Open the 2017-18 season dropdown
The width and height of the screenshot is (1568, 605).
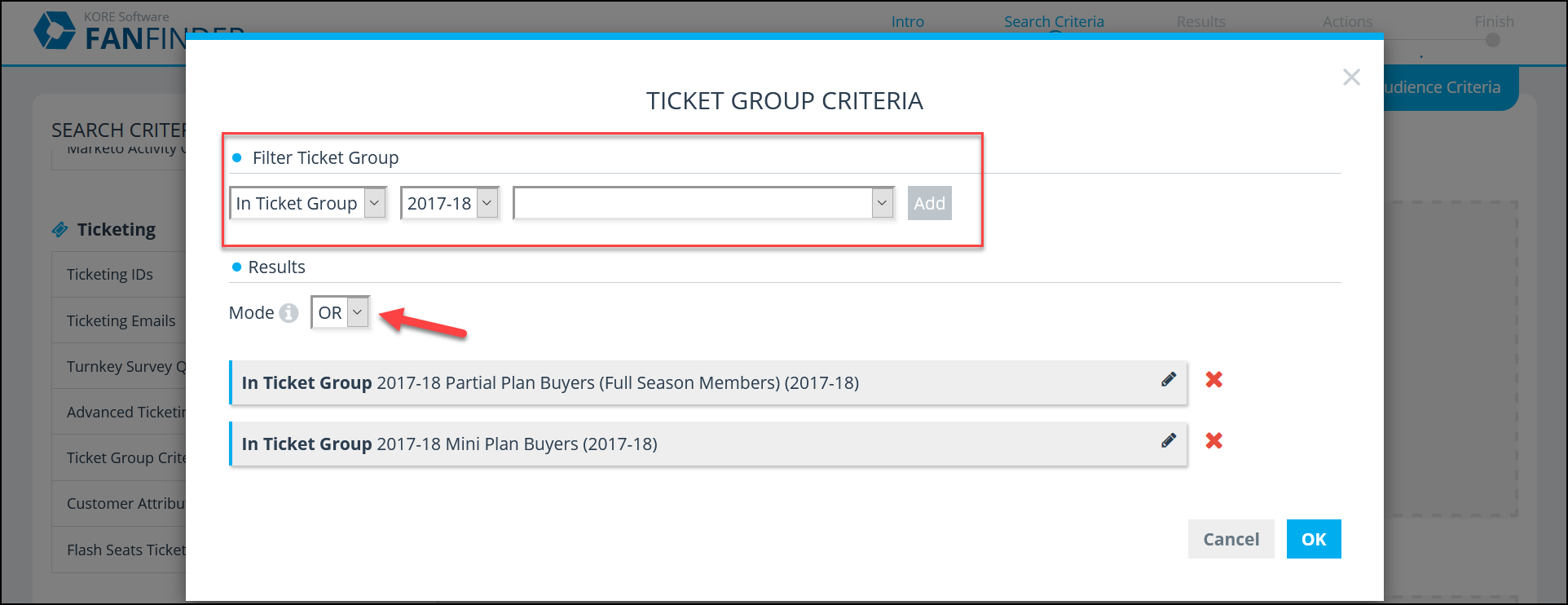tap(449, 203)
